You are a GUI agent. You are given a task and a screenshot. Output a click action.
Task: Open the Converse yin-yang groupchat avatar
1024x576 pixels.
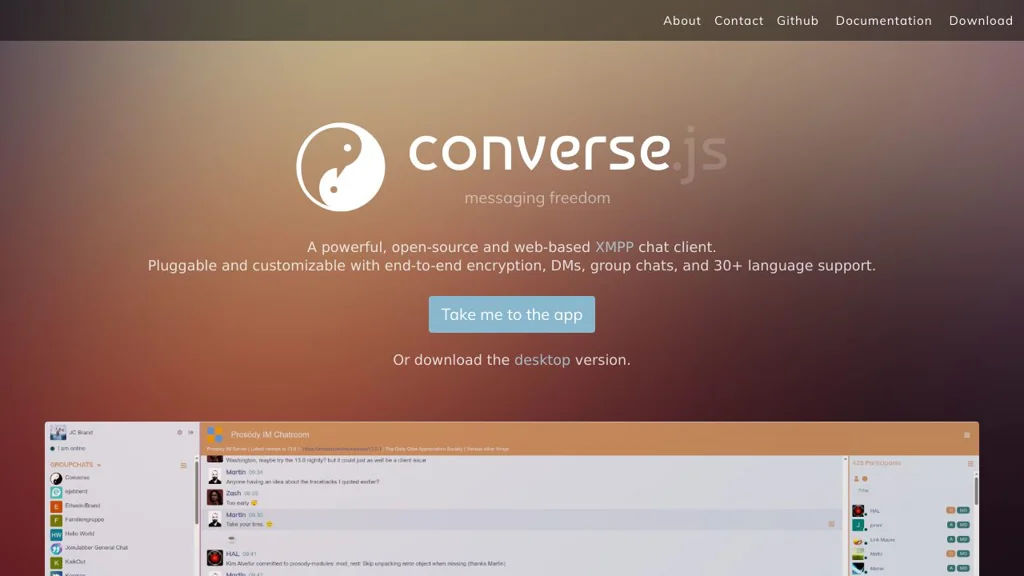pos(56,478)
